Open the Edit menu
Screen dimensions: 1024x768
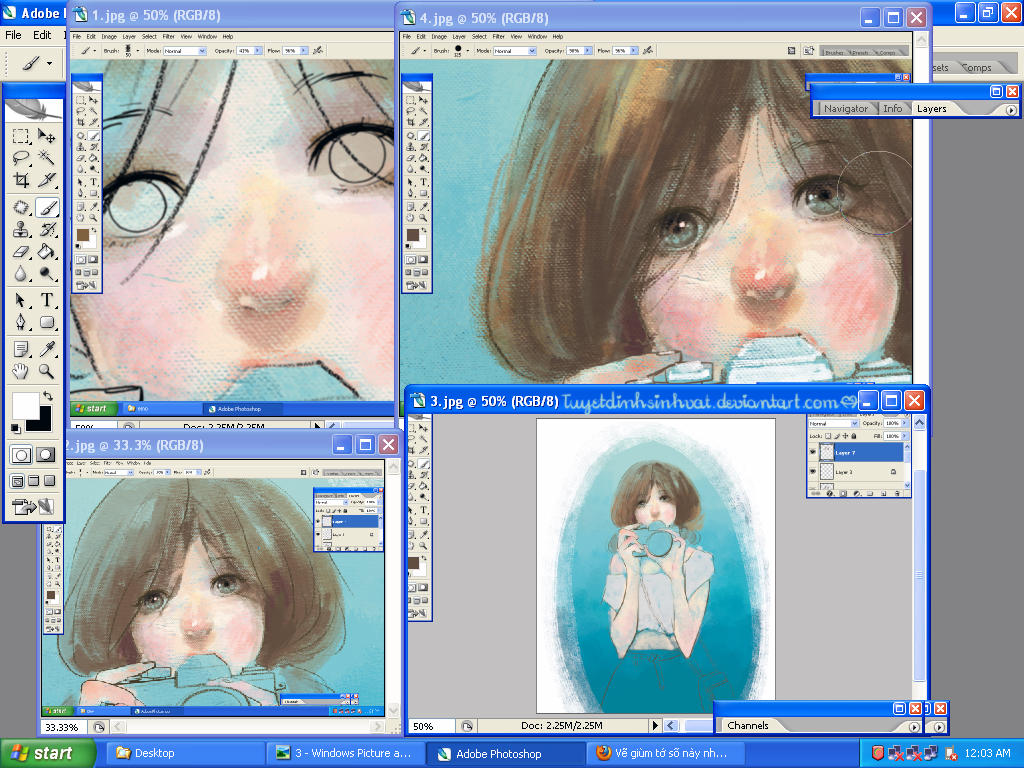coord(42,35)
